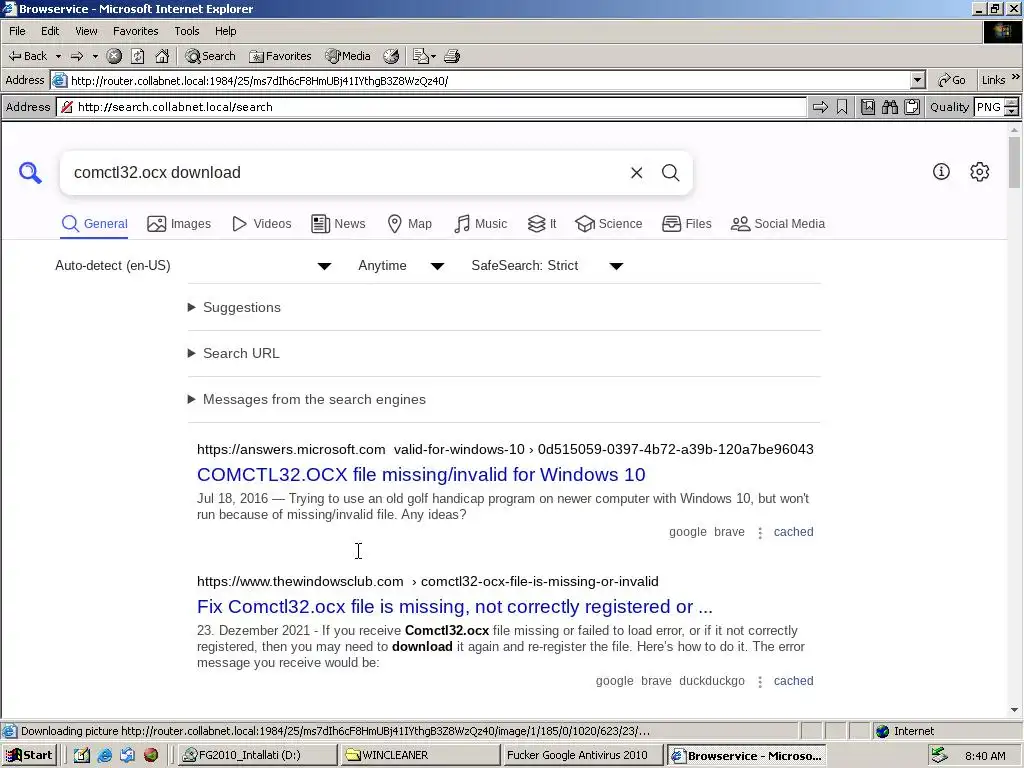Open cached link for thewindowsclub result
The width and height of the screenshot is (1024, 768).
(793, 680)
